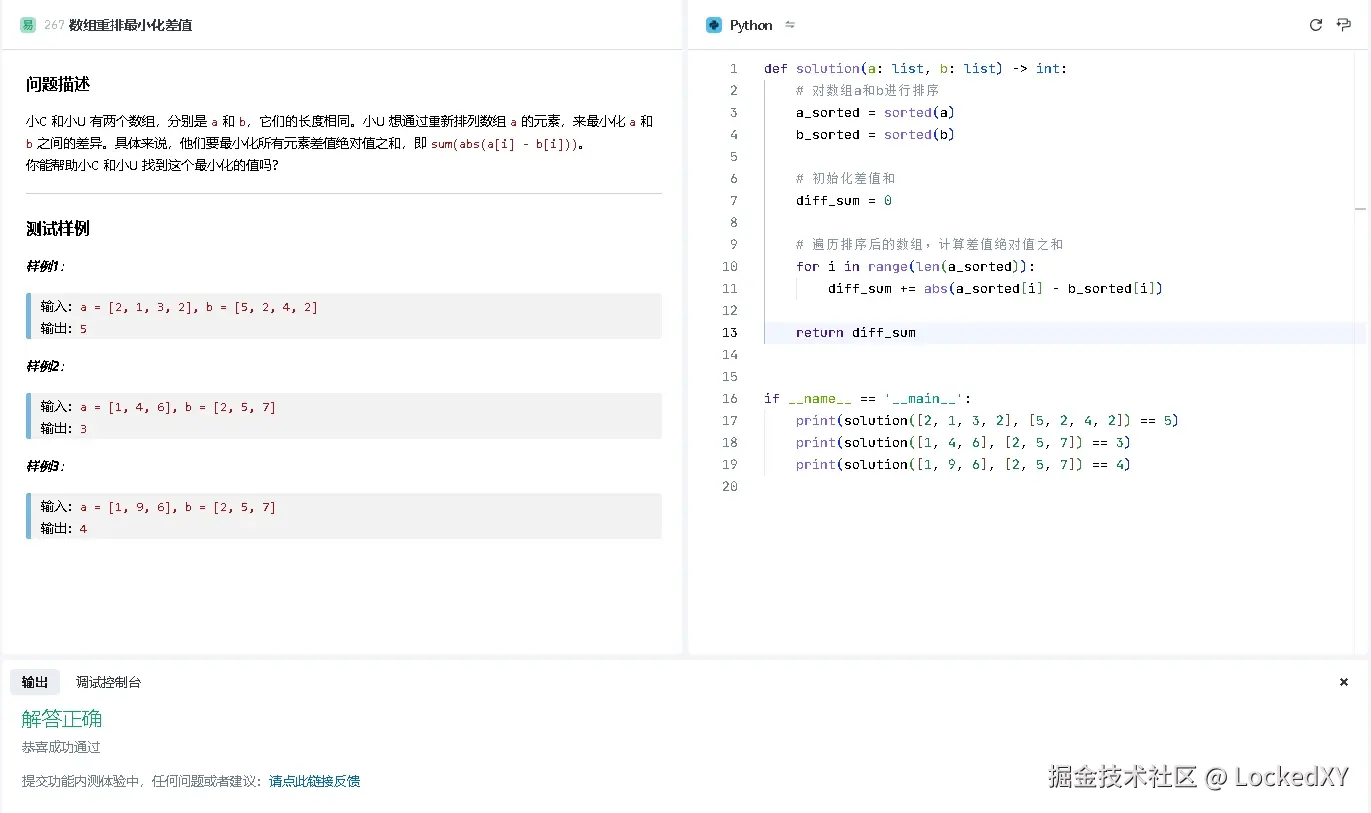1371x813 pixels.
Task: Switch to the 调试控制台 tab
Action: (108, 682)
